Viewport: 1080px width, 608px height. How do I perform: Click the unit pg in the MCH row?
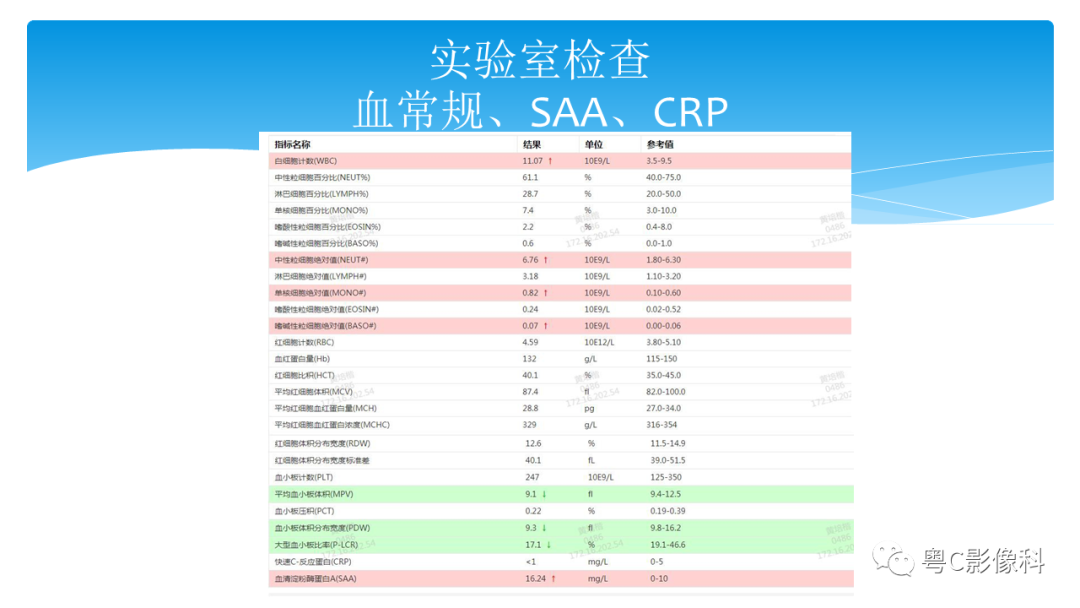589,409
